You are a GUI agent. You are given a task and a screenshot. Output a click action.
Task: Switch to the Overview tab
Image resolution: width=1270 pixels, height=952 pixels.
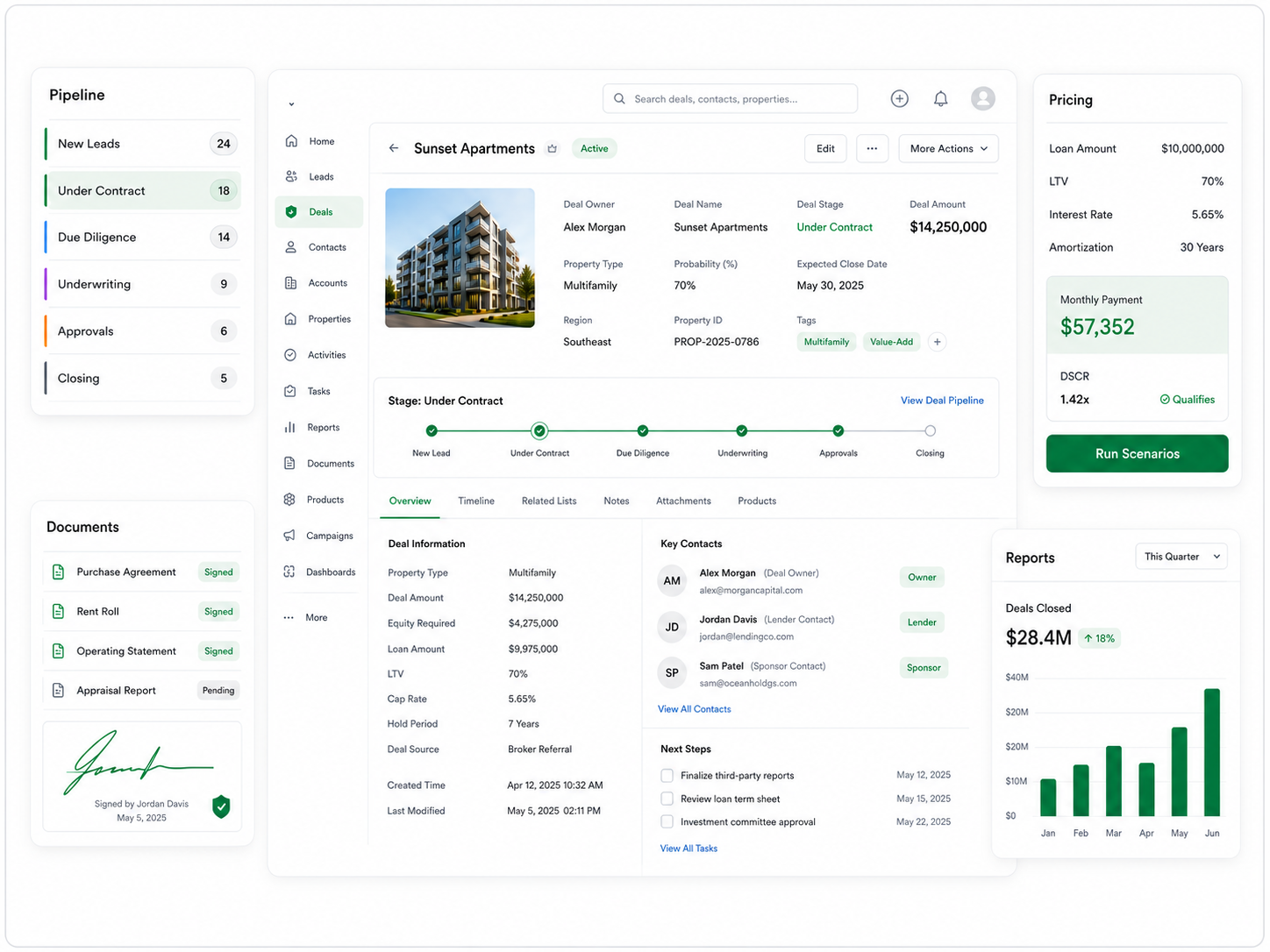pyautogui.click(x=410, y=501)
